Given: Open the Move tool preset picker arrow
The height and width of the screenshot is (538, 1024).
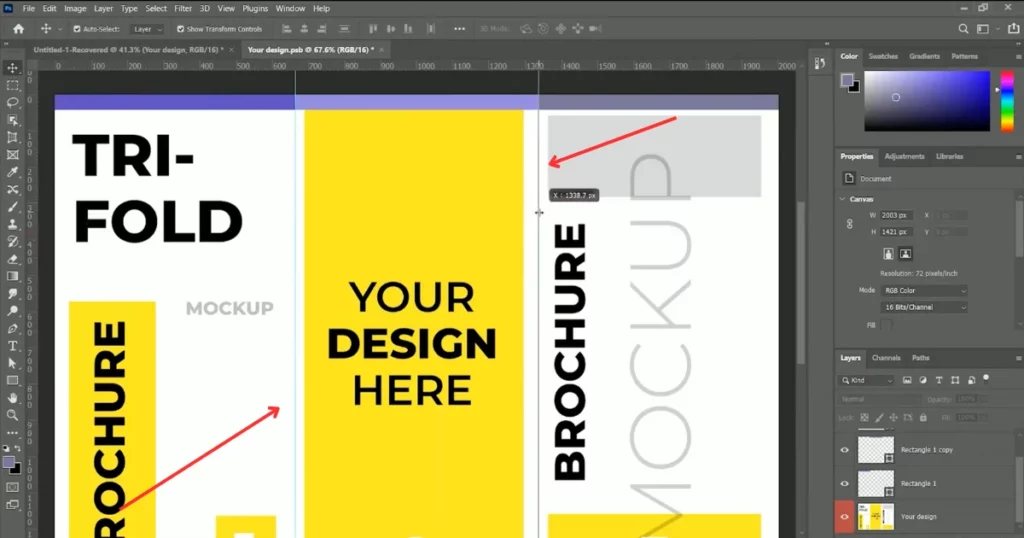Looking at the screenshot, I should click(60, 29).
